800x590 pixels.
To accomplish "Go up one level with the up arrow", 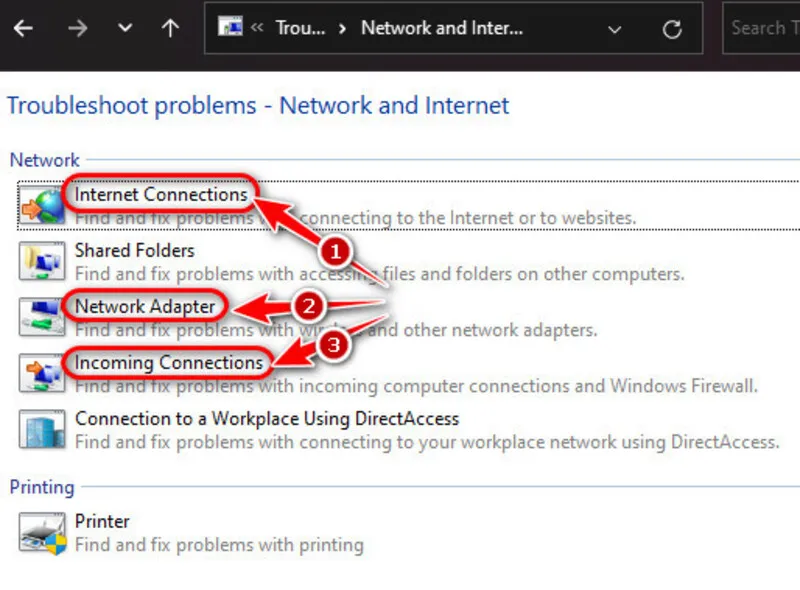I will point(170,28).
